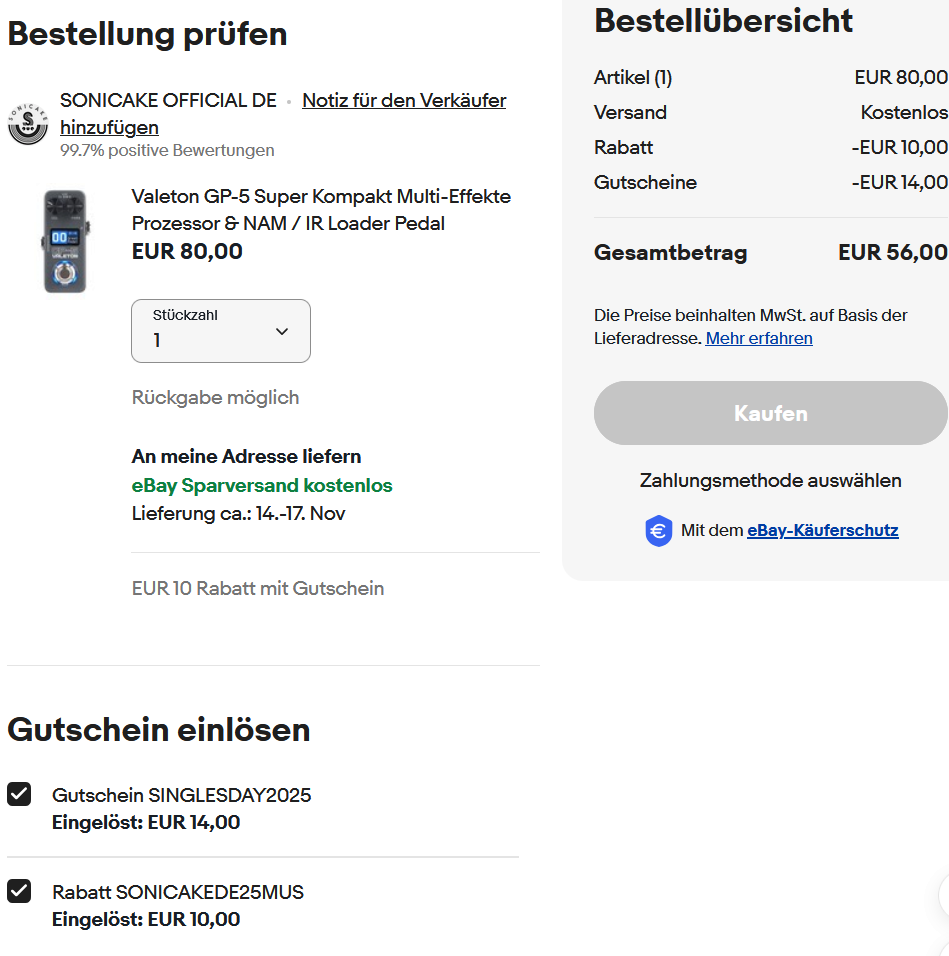Click the seller name SONICAKE OFFICIAL DE
Screen dimensions: 949x956
pos(168,101)
